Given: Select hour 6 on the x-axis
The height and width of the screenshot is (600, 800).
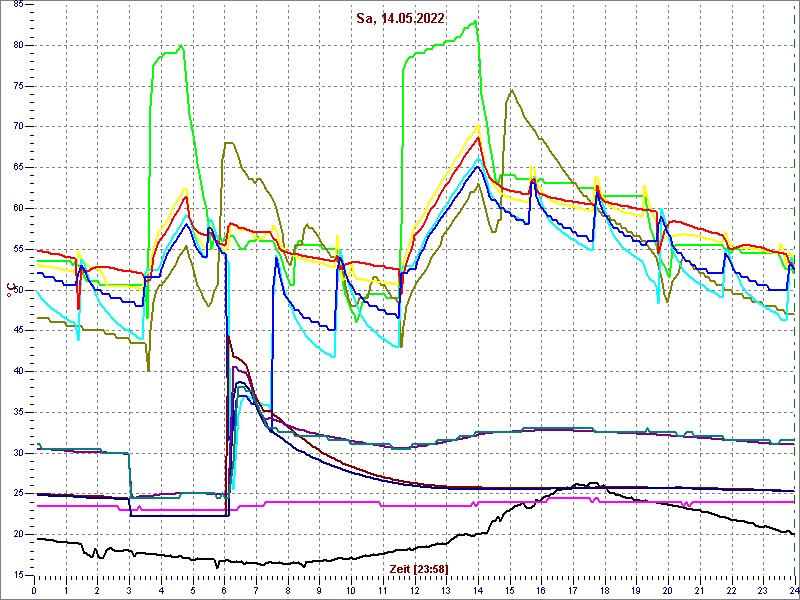Looking at the screenshot, I should click(225, 590).
